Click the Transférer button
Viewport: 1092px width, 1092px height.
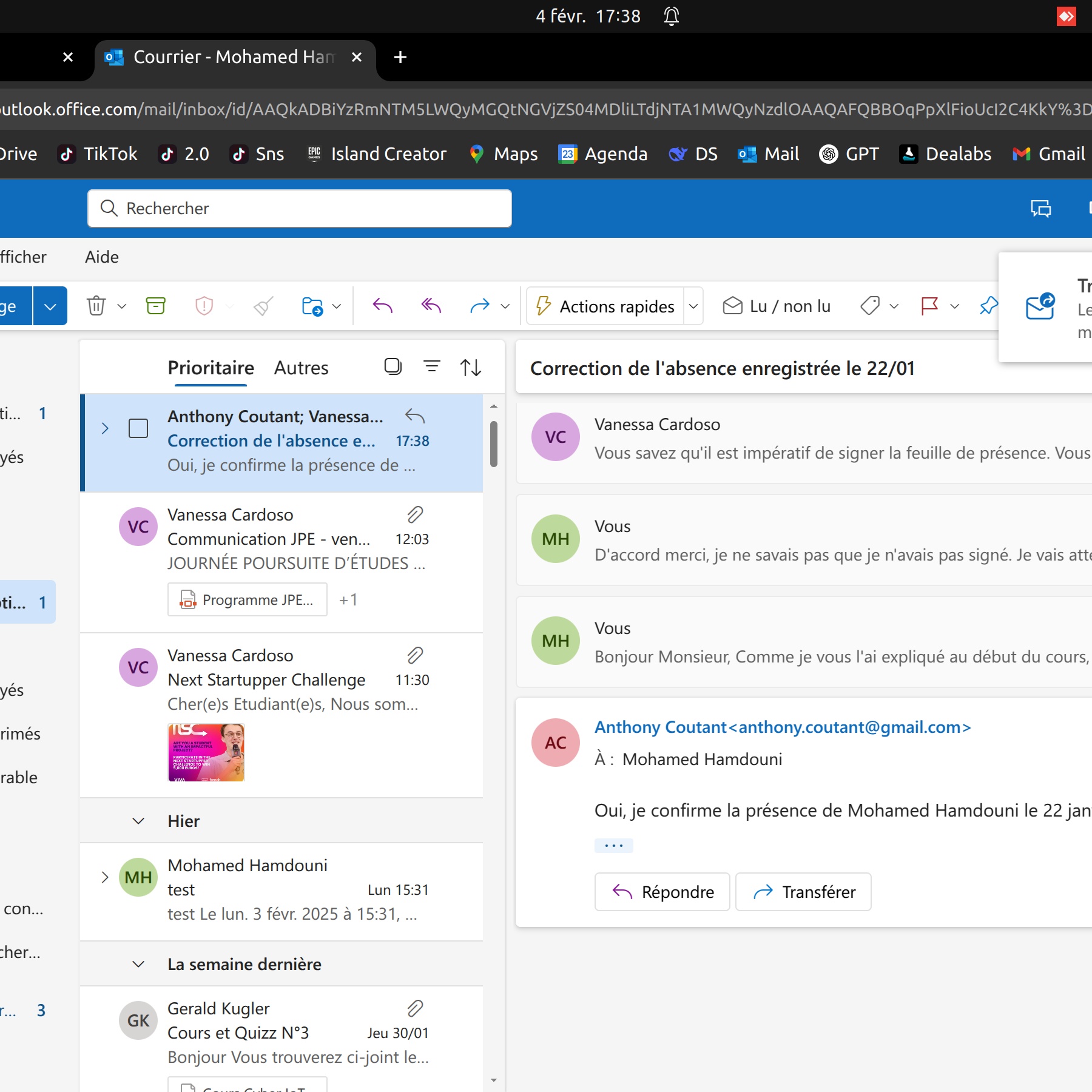pyautogui.click(x=803, y=892)
